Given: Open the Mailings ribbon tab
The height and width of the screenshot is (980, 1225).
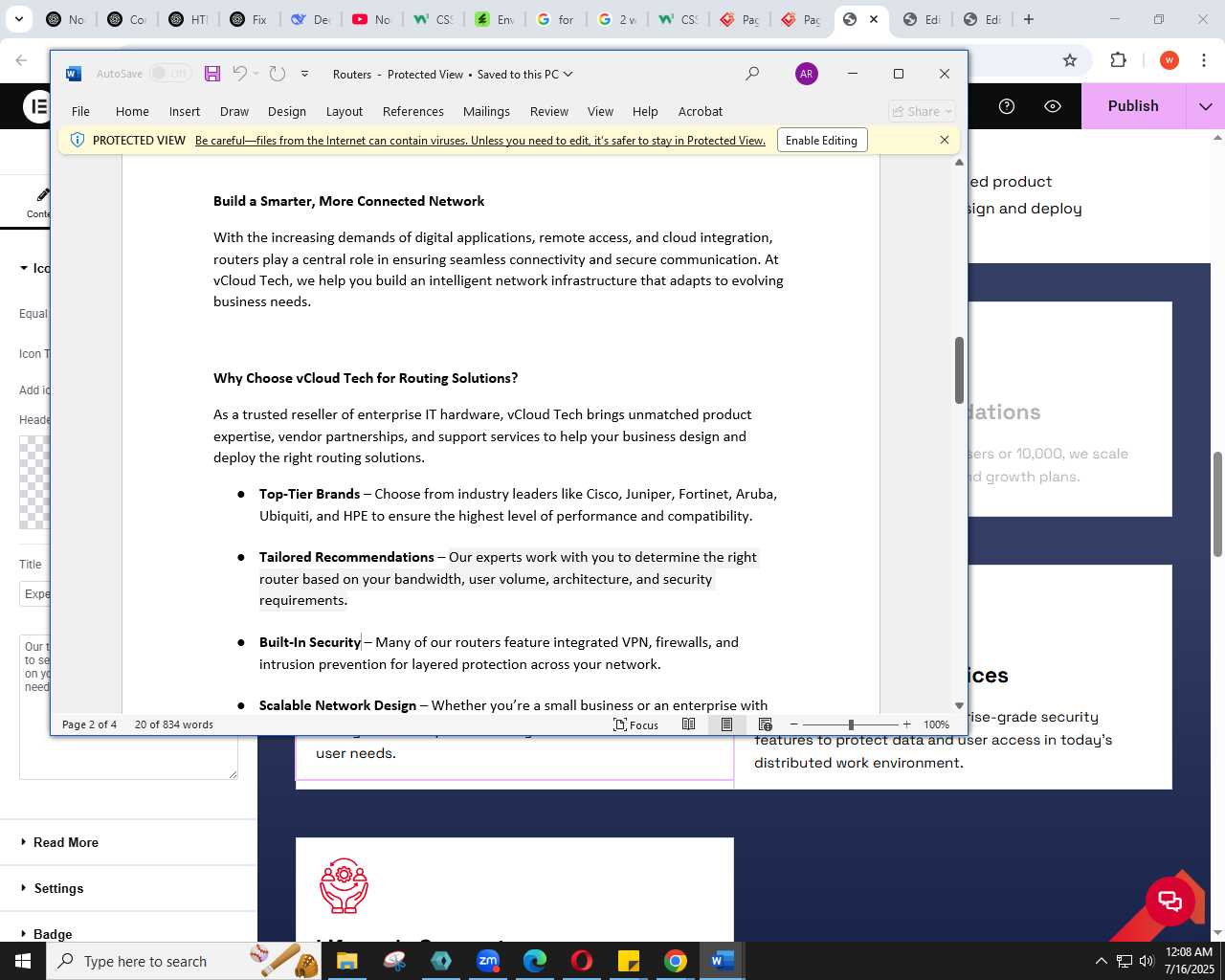Looking at the screenshot, I should (x=486, y=111).
